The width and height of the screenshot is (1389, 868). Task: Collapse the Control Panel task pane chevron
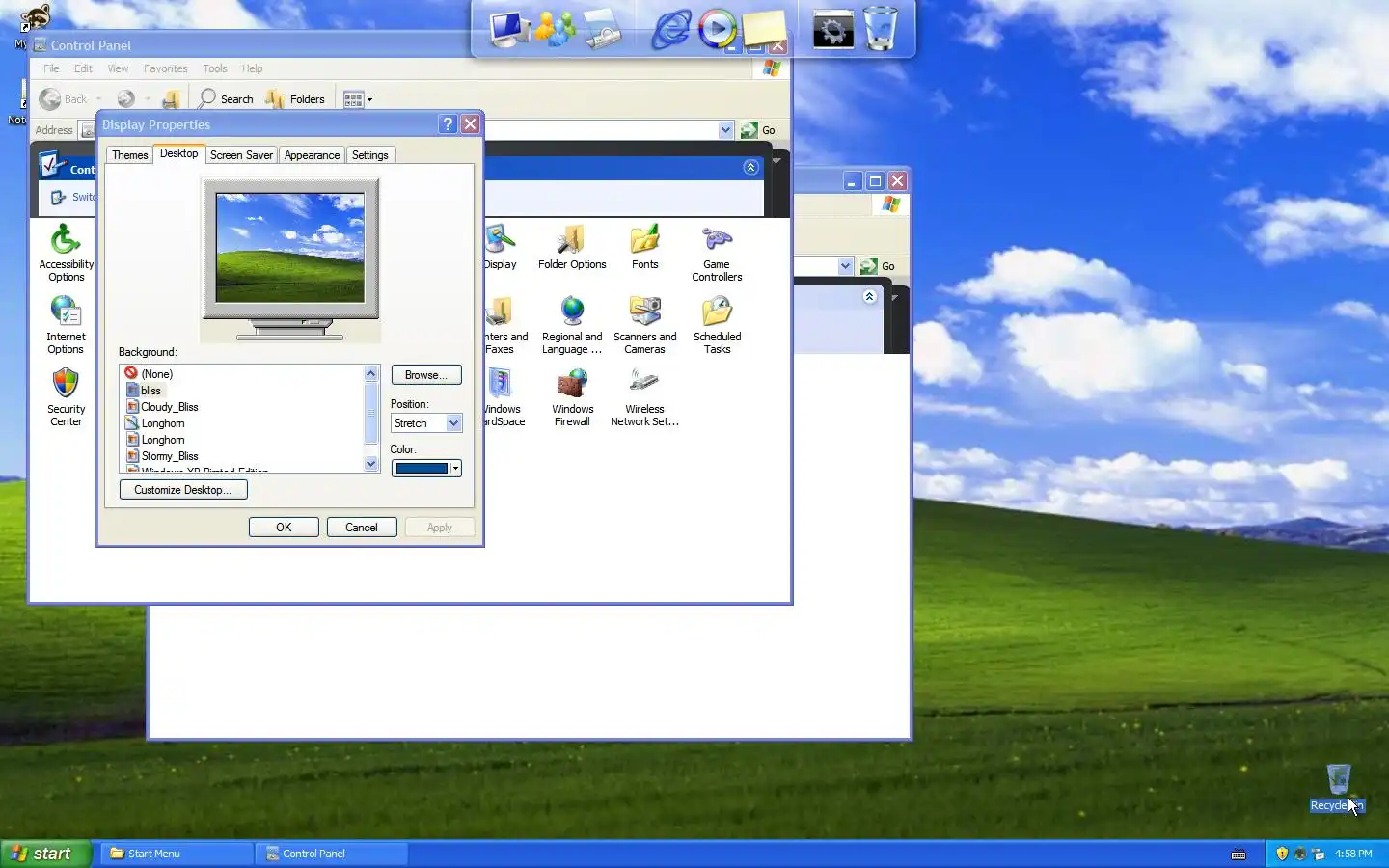click(750, 167)
